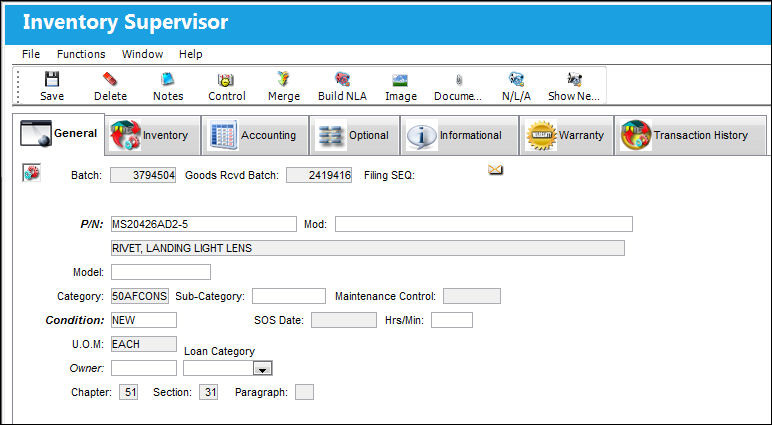Expand the Loan Category dropdown
Viewport: 772px width, 425px height.
point(262,368)
